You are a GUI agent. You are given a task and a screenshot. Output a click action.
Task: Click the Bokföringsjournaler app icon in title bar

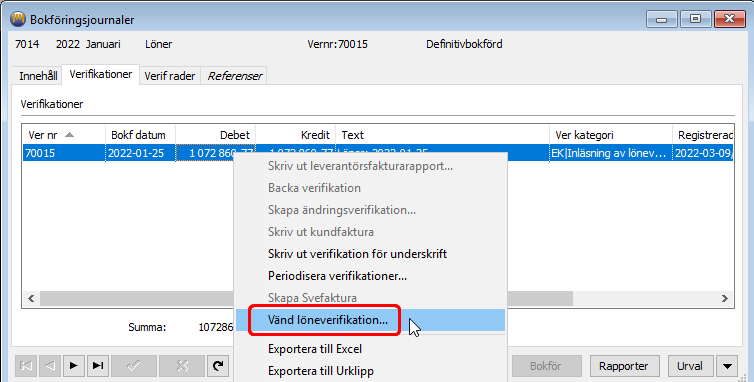18,20
